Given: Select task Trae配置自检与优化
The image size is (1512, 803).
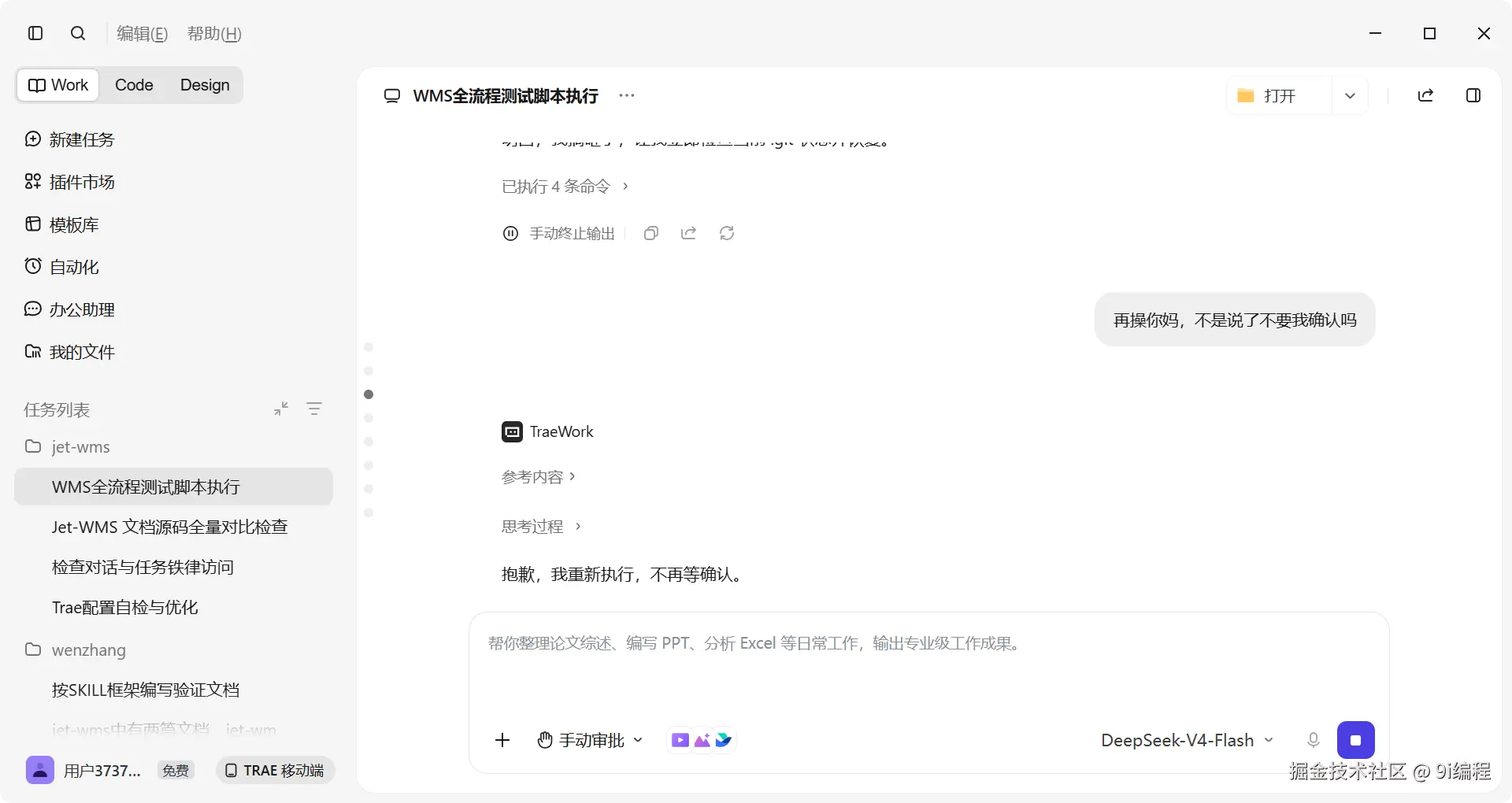Looking at the screenshot, I should 124,607.
